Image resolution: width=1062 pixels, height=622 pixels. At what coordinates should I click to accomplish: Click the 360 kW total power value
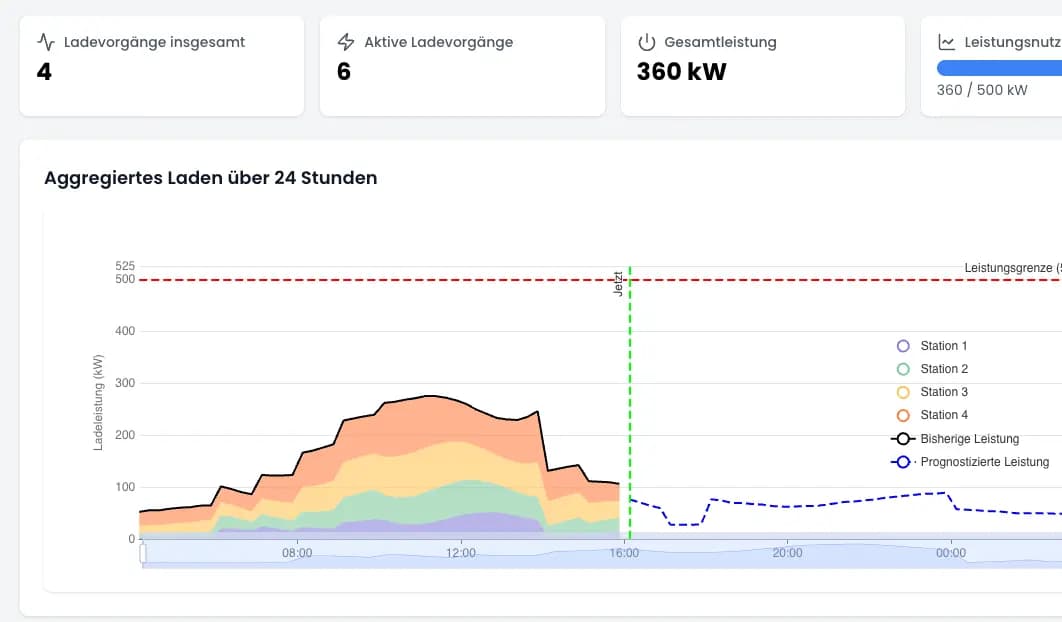pyautogui.click(x=681, y=72)
